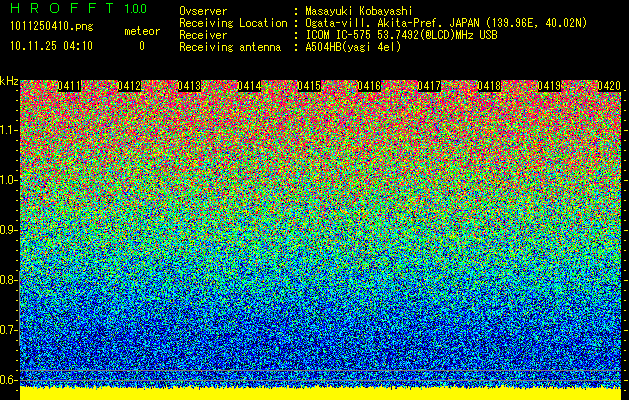Image resolution: width=629 pixels, height=400 pixels.
Task: Click the yellow signal level strip at bottom
Action: [321, 394]
